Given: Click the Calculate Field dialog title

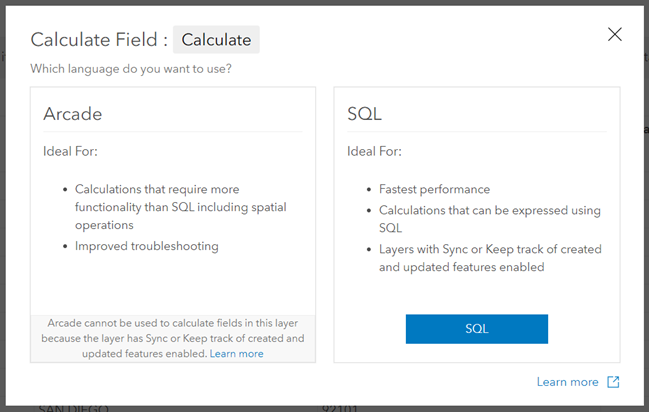Looking at the screenshot, I should point(97,40).
